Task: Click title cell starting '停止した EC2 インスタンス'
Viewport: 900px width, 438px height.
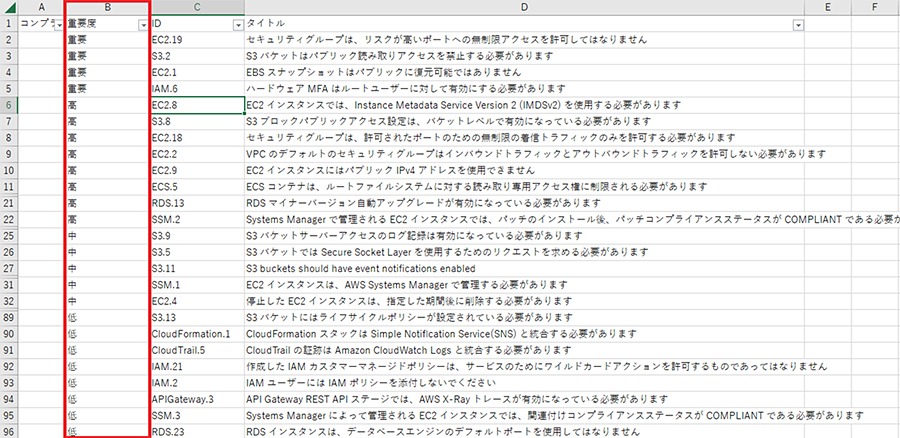Action: pyautogui.click(x=524, y=301)
